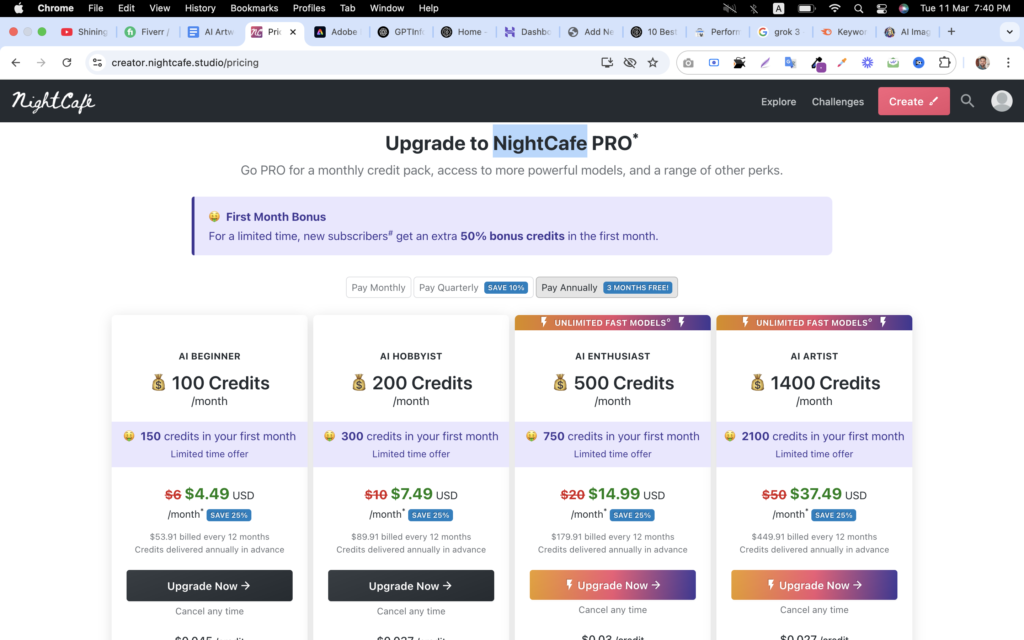Open the green envelope extension icon
The height and width of the screenshot is (640, 1024).
893,63
